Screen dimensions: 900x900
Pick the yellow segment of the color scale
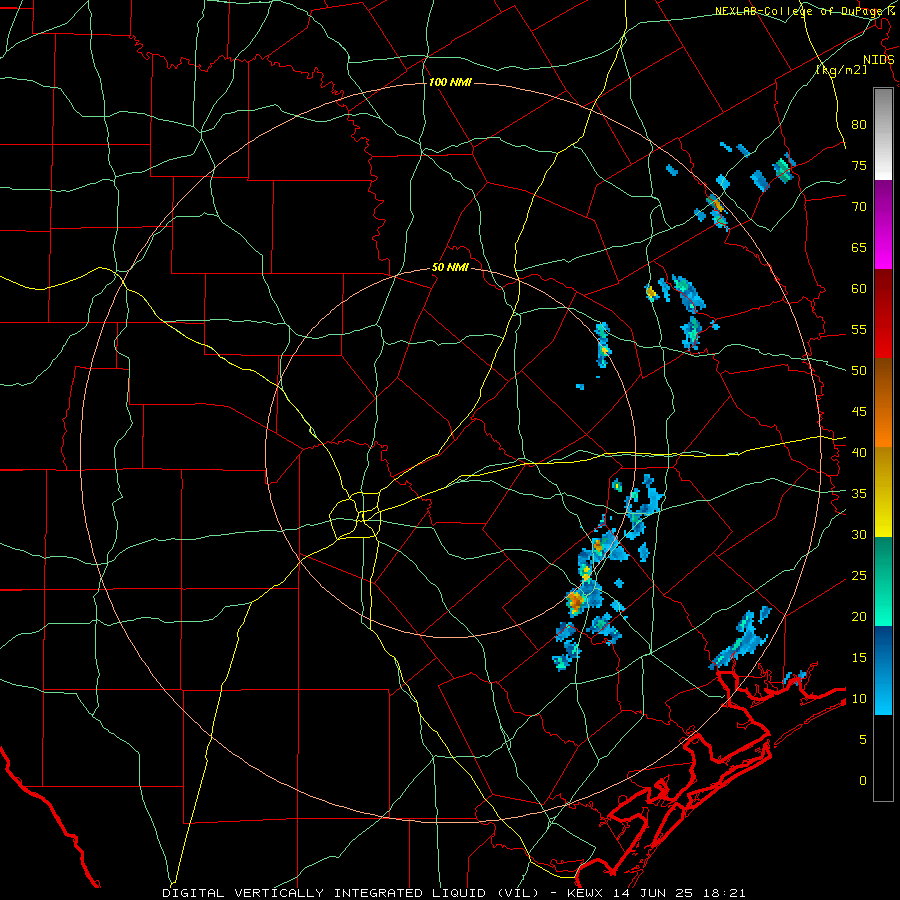883,492
